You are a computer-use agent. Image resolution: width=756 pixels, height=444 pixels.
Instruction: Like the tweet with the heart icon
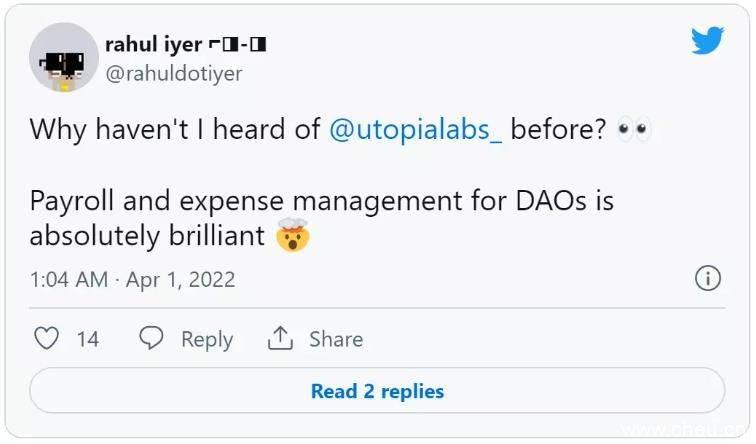tap(47, 339)
